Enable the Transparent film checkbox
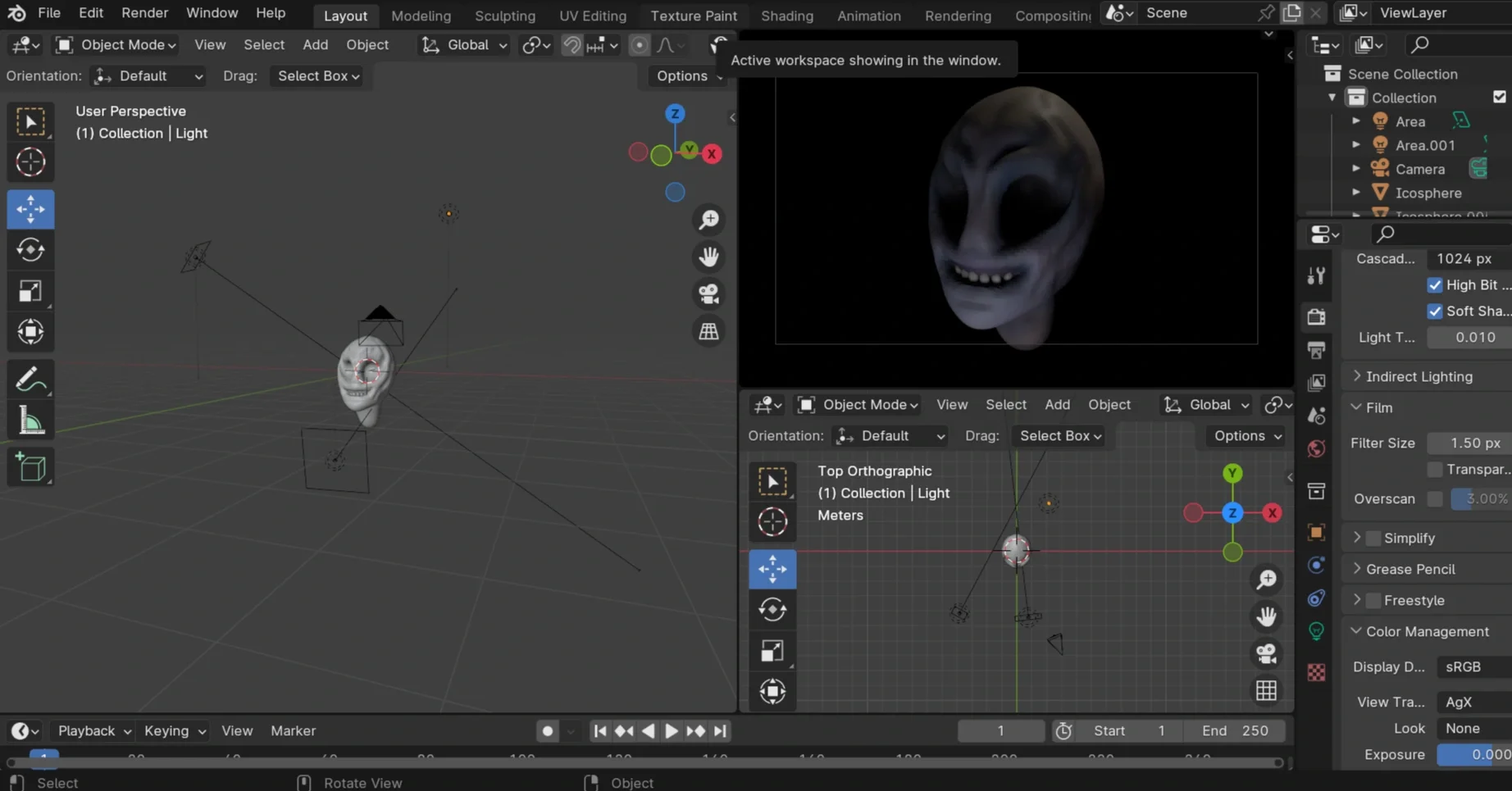Screen dimensions: 1512x791 pyautogui.click(x=1434, y=469)
